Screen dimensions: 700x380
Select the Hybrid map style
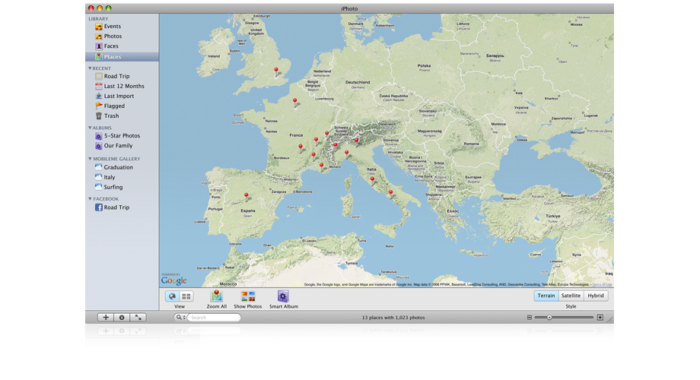point(596,296)
